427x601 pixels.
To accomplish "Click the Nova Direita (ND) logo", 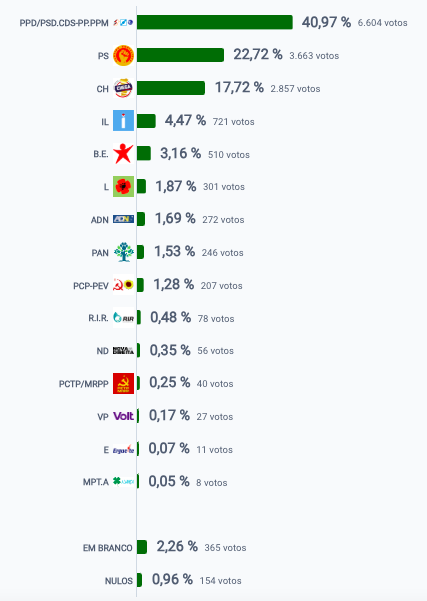I will [123, 351].
